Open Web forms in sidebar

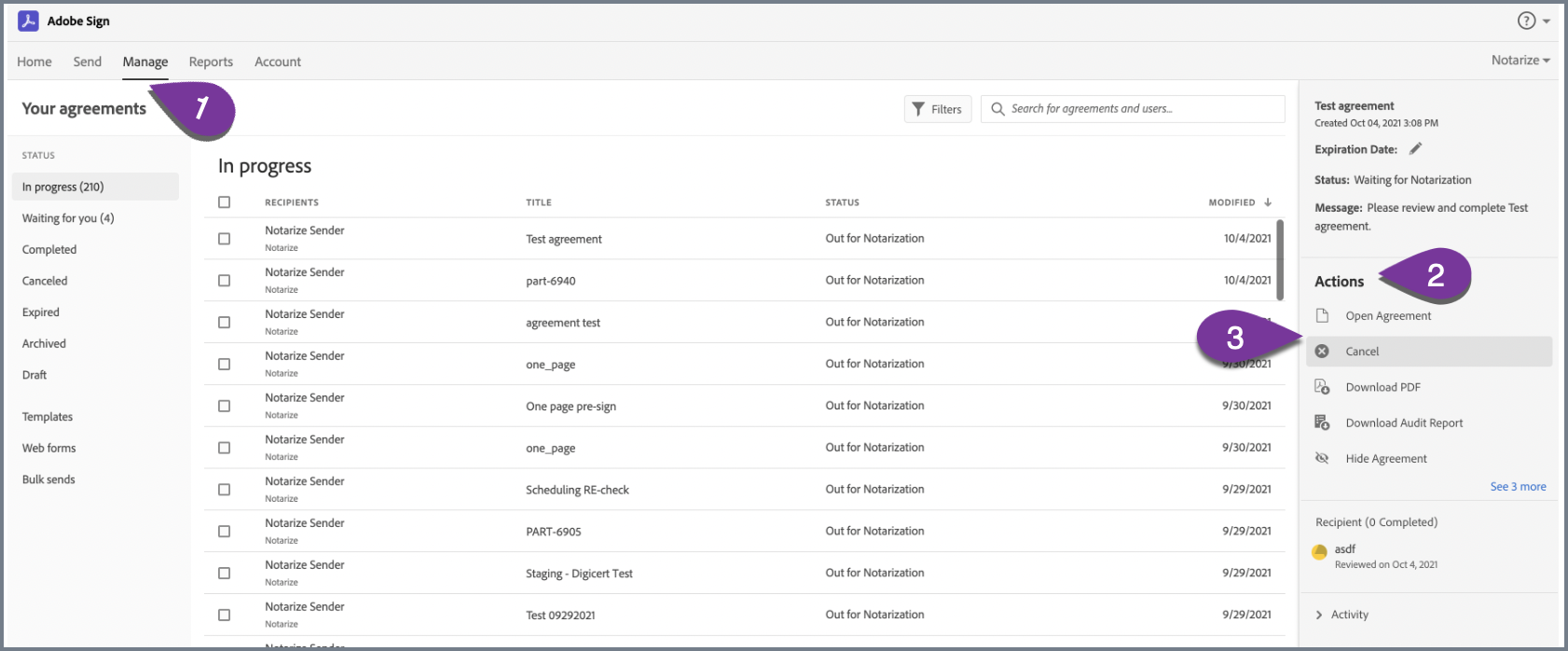coord(49,448)
